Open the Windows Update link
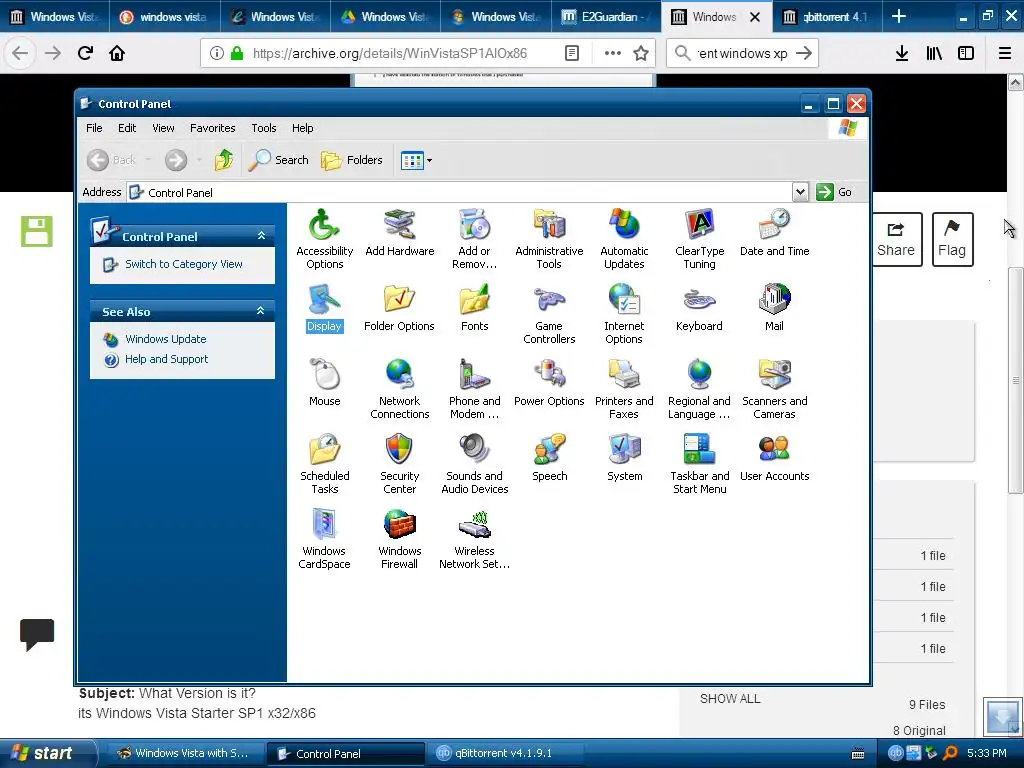Image resolution: width=1024 pixels, height=768 pixels. 166,339
